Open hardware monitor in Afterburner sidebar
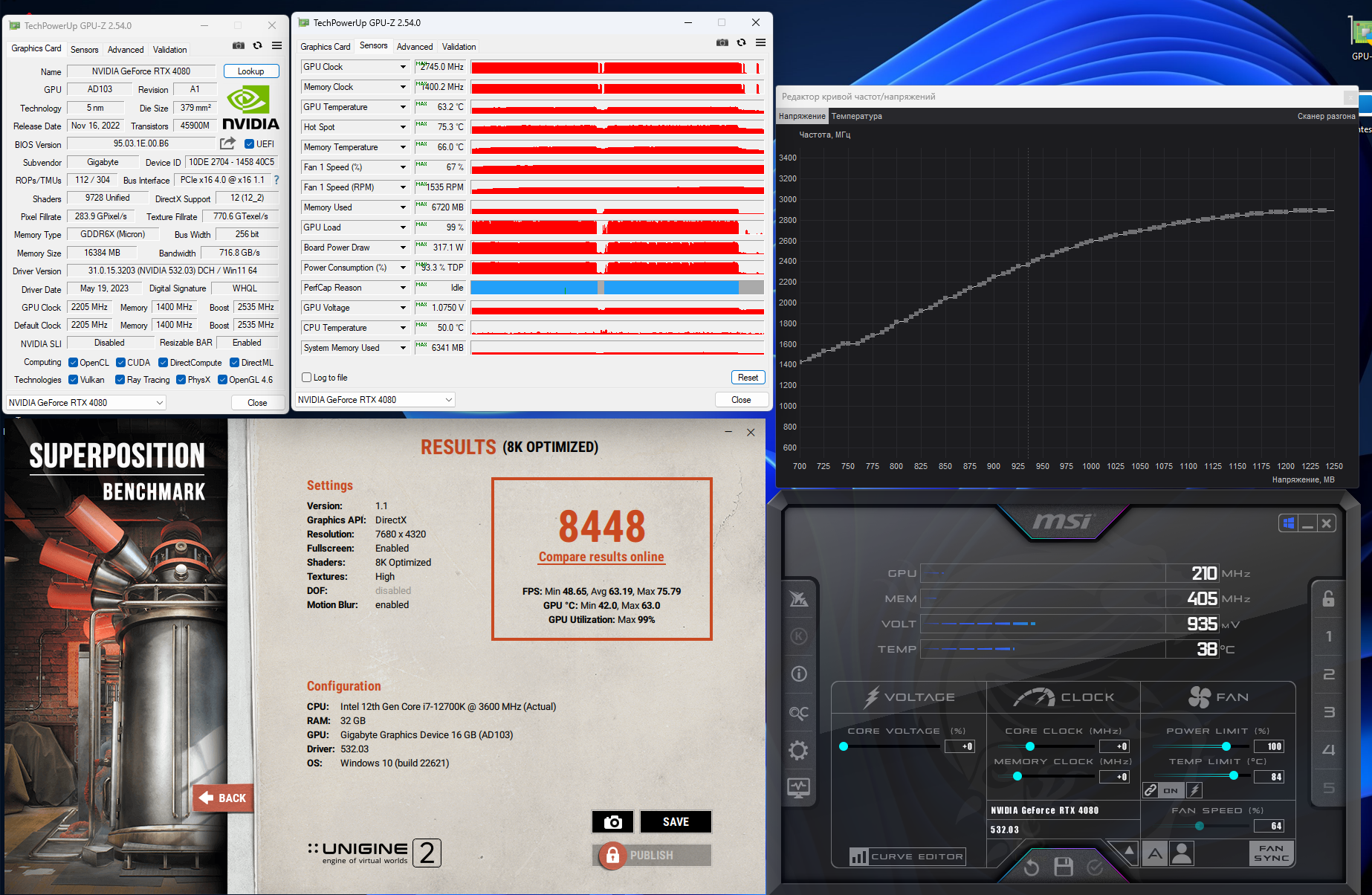 799,788
